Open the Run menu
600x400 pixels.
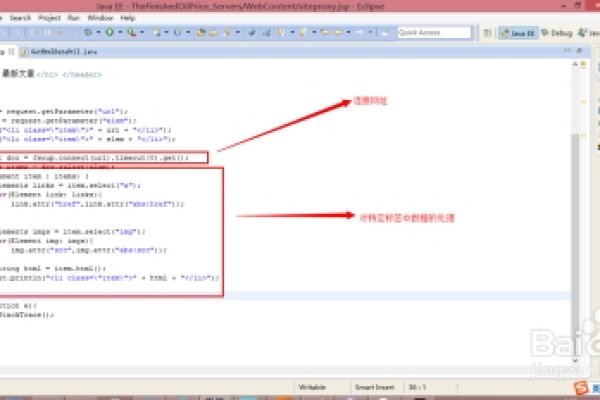(74, 18)
